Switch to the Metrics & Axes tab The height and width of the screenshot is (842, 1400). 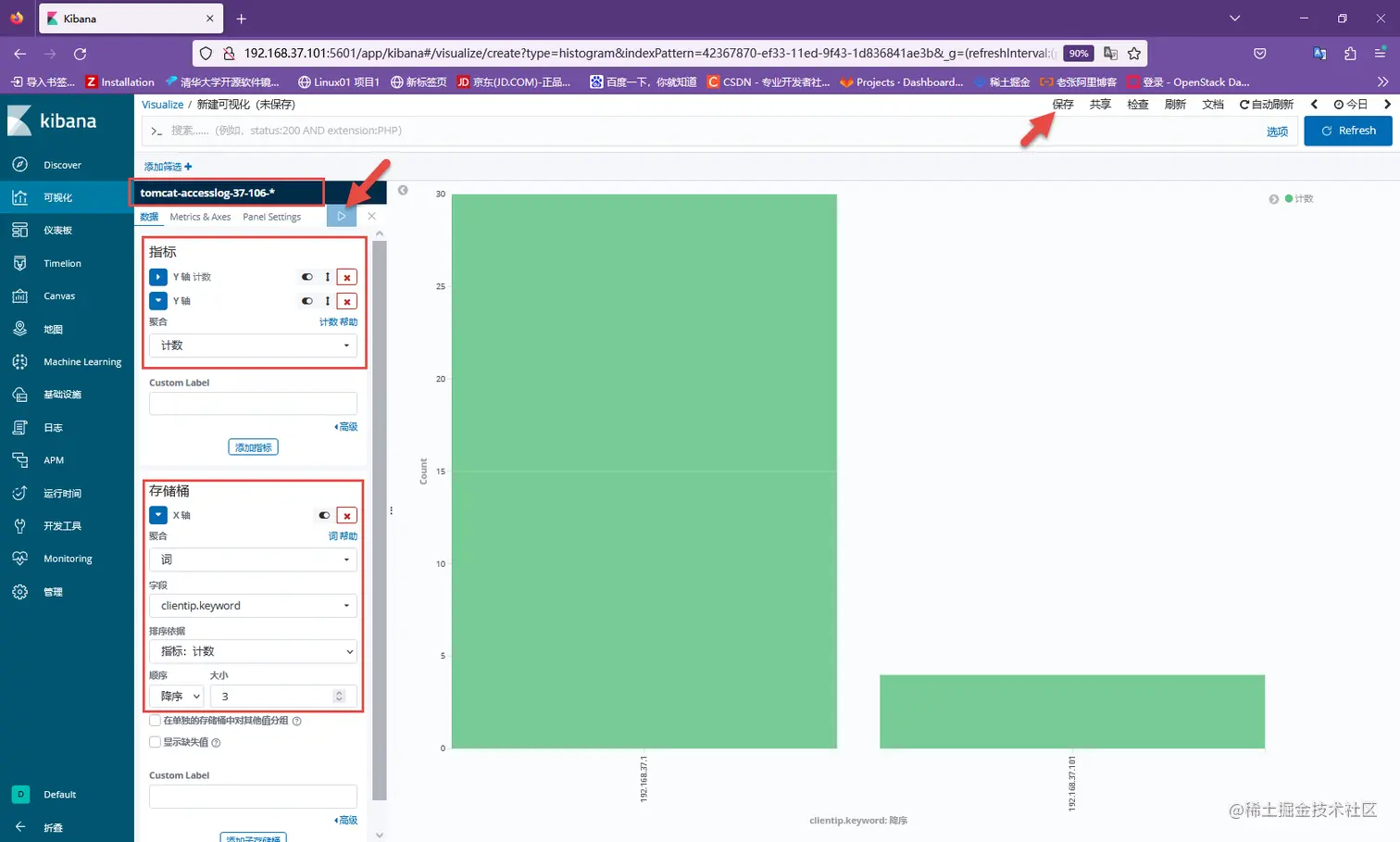pyautogui.click(x=200, y=217)
